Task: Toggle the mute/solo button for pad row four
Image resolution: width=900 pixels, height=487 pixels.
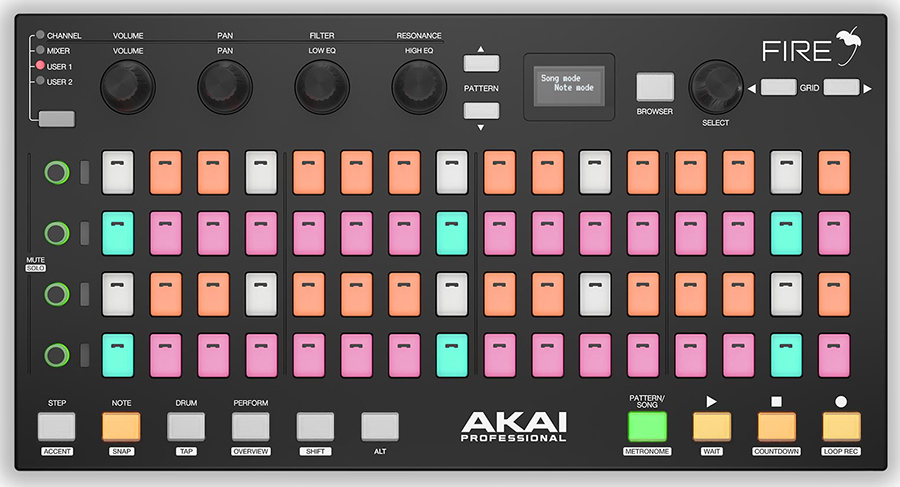Action: (x=57, y=355)
